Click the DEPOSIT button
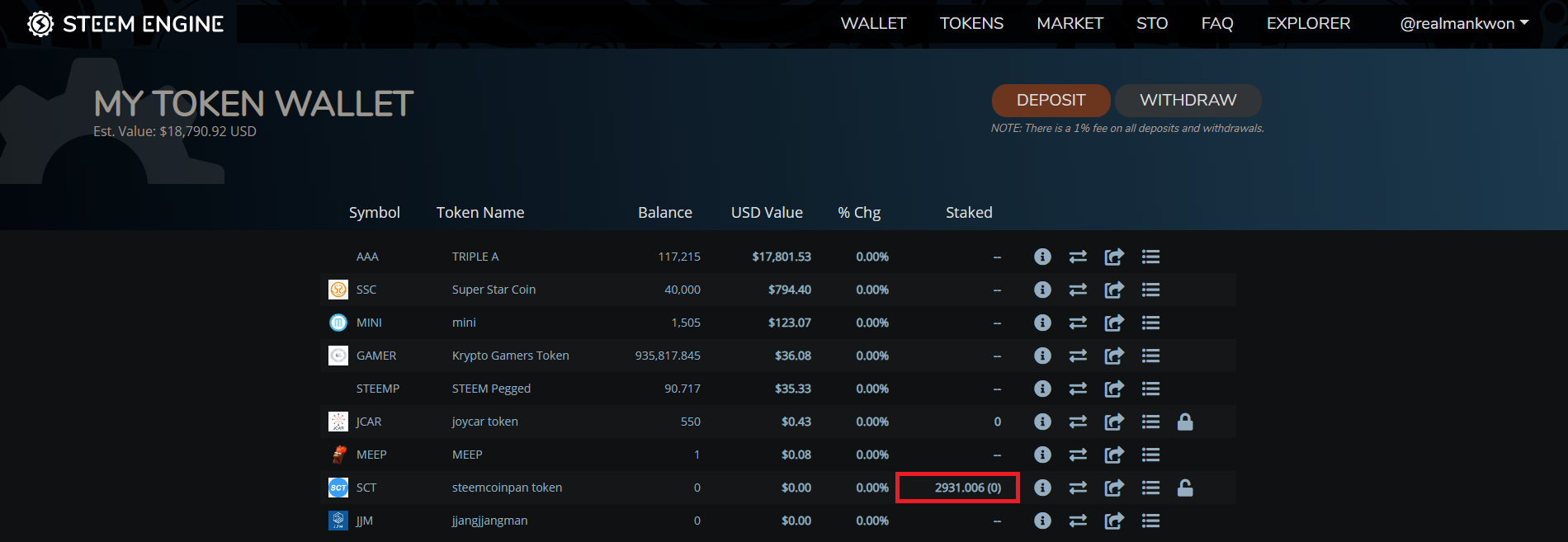Screen dimensions: 1568x542 point(1051,100)
